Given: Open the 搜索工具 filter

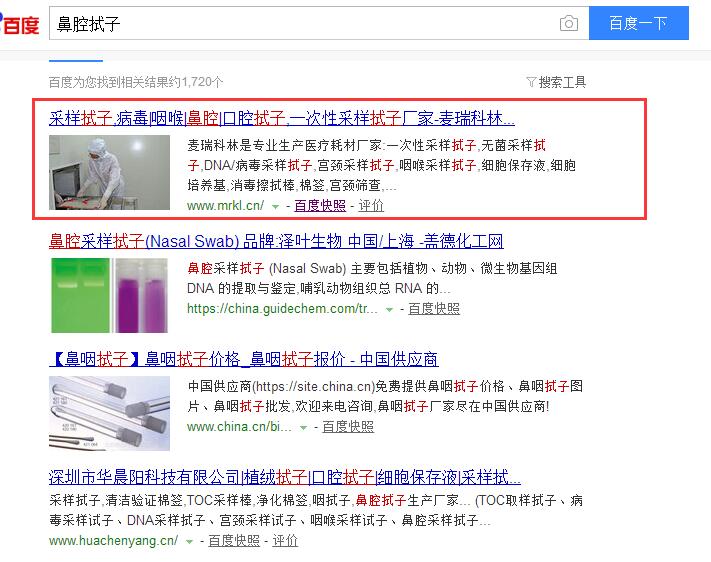Looking at the screenshot, I should coord(556,82).
